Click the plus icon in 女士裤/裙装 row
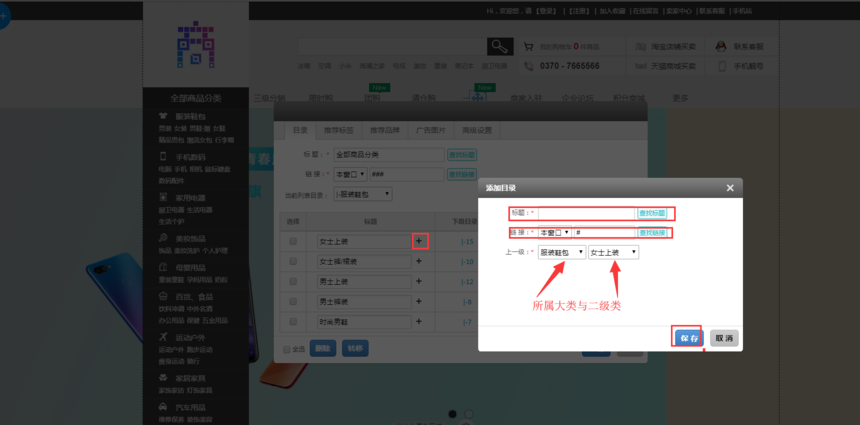Viewport: 860px width, 425px height. pos(419,262)
